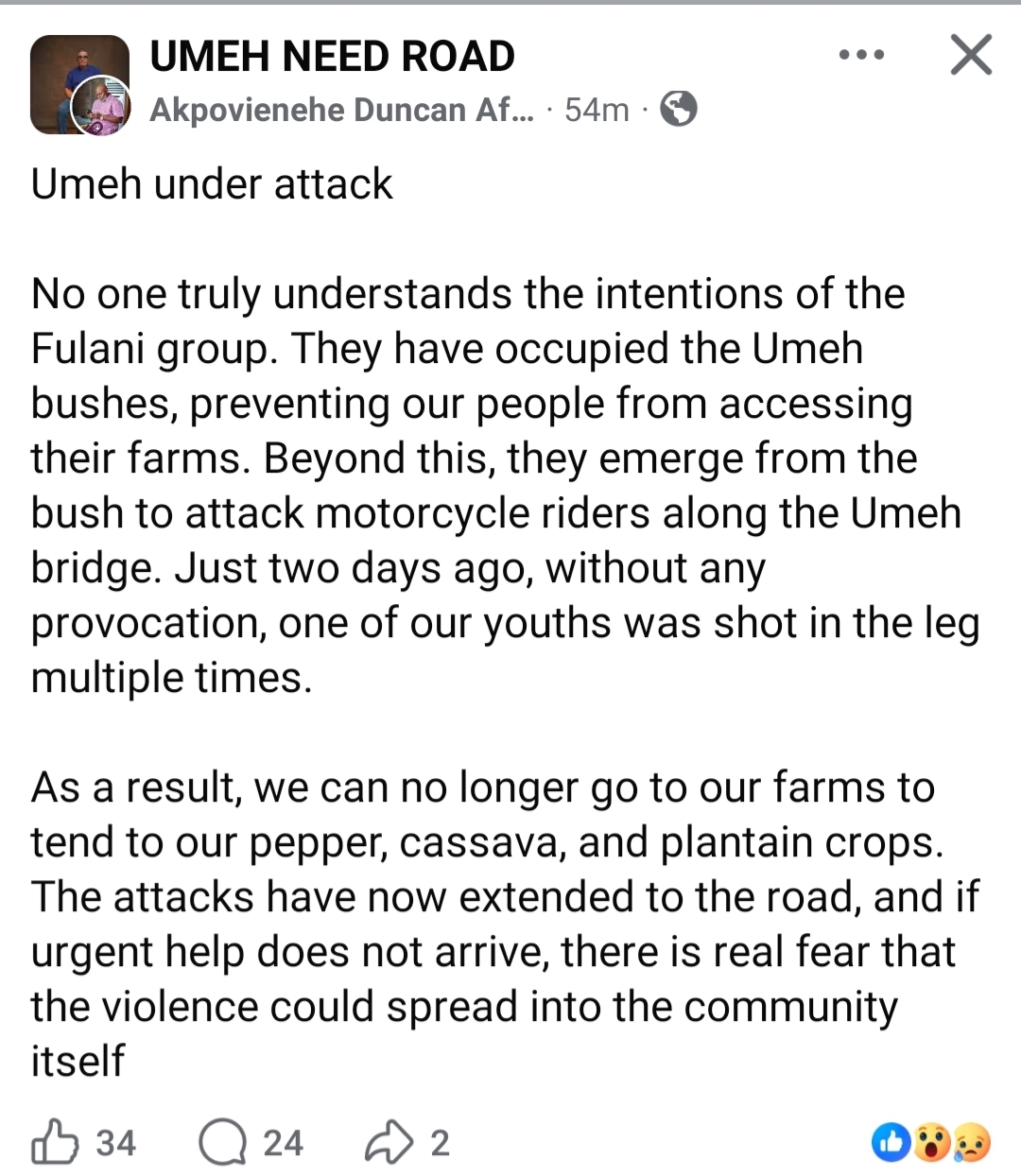
Task: View the 34 likes count
Action: (116, 1143)
